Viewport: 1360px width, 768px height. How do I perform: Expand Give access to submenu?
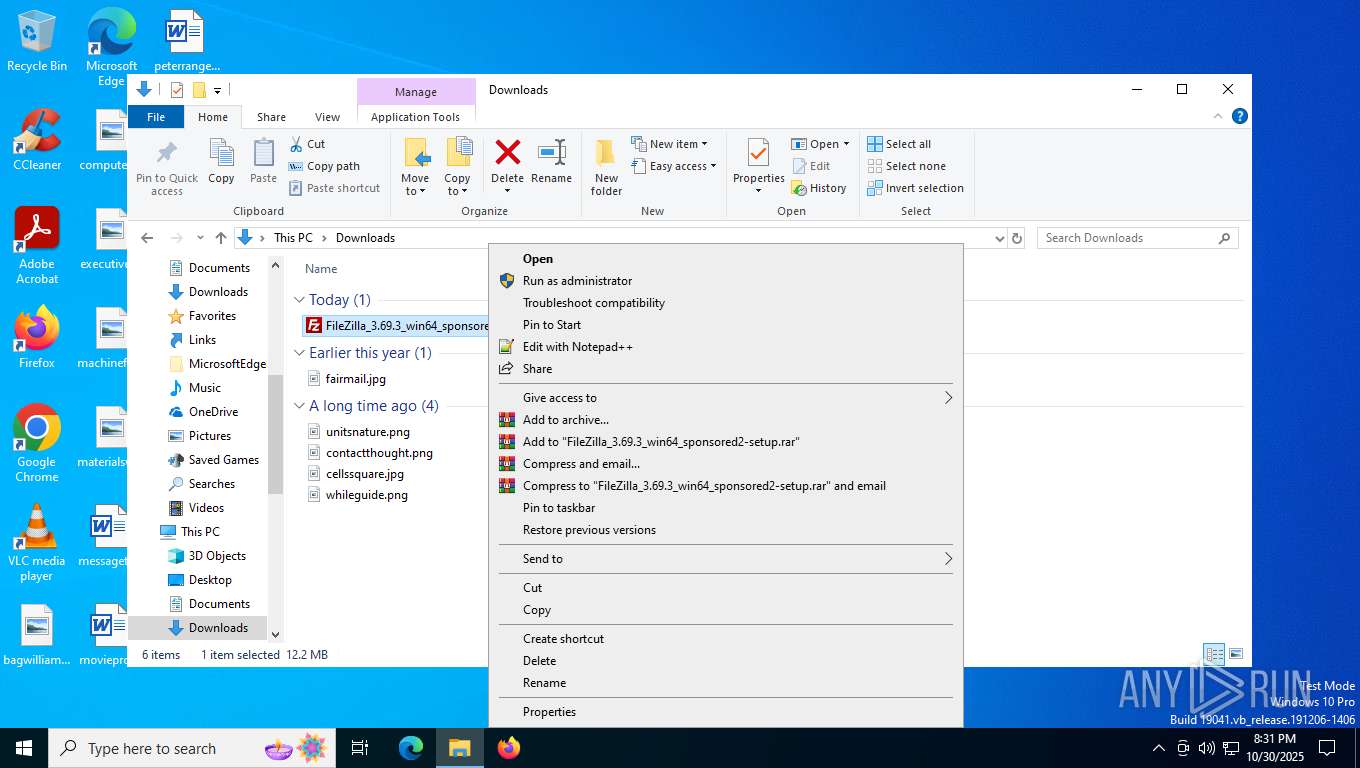pyautogui.click(x=725, y=398)
